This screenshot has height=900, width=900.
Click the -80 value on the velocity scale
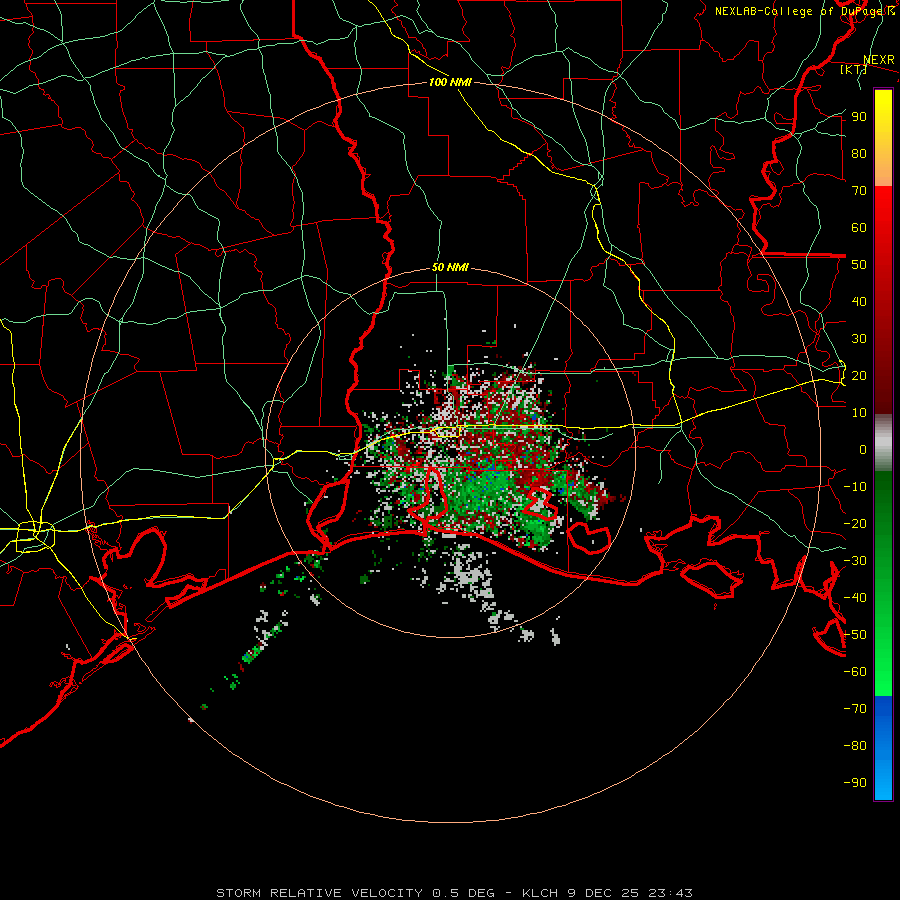point(855,746)
